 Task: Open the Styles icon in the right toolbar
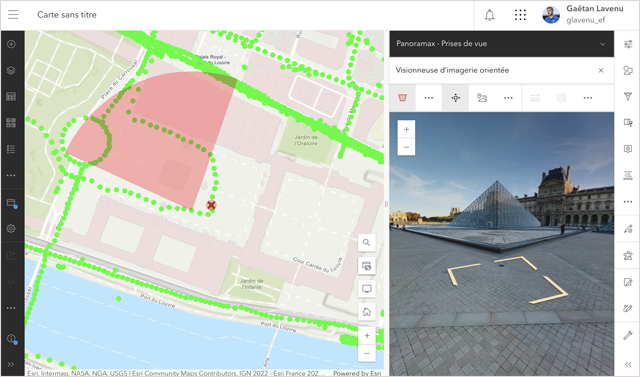628,70
